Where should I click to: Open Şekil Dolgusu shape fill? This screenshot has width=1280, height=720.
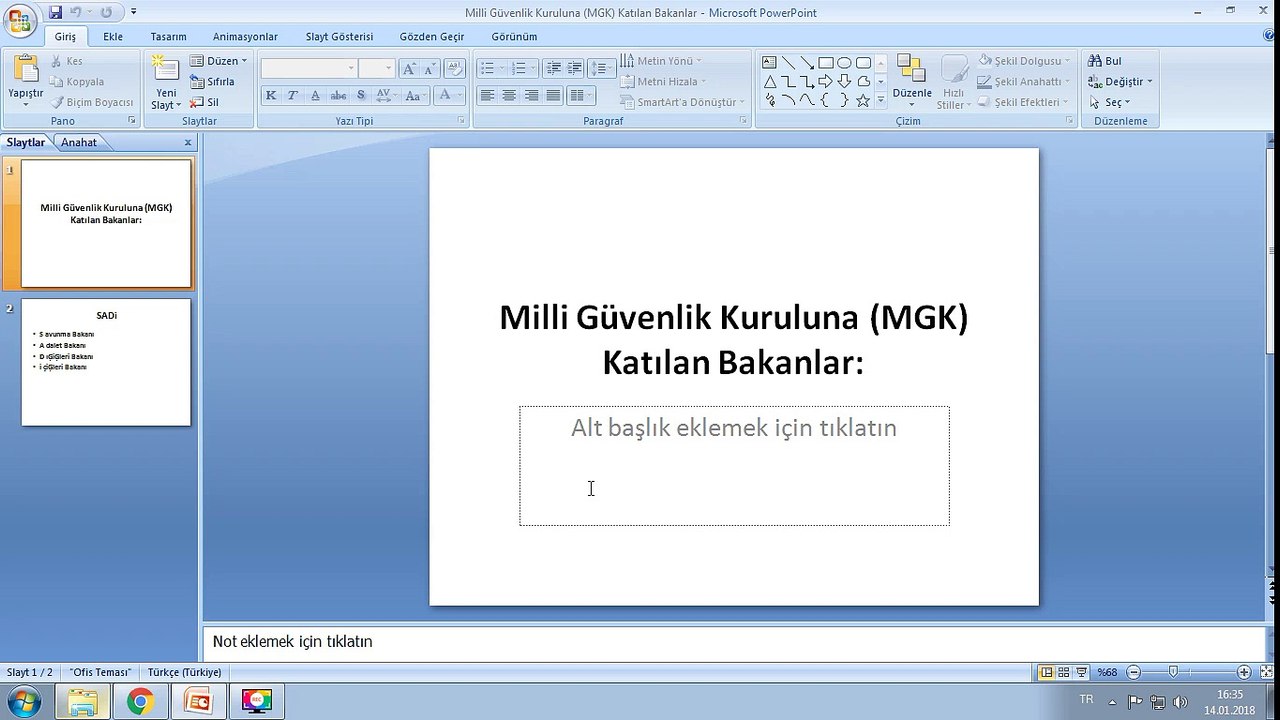coord(1025,61)
